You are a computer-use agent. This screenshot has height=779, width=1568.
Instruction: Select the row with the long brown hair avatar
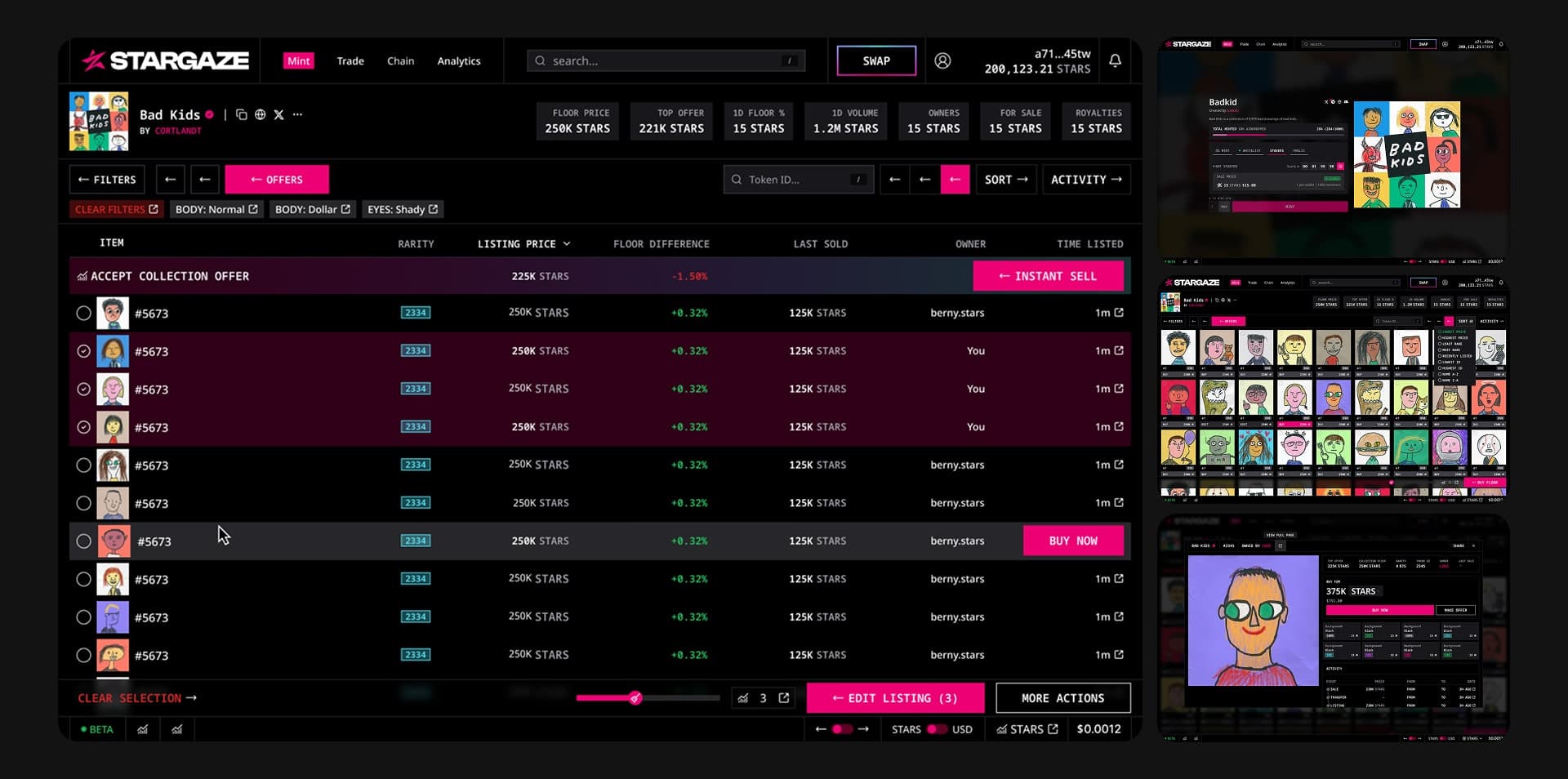(x=83, y=465)
